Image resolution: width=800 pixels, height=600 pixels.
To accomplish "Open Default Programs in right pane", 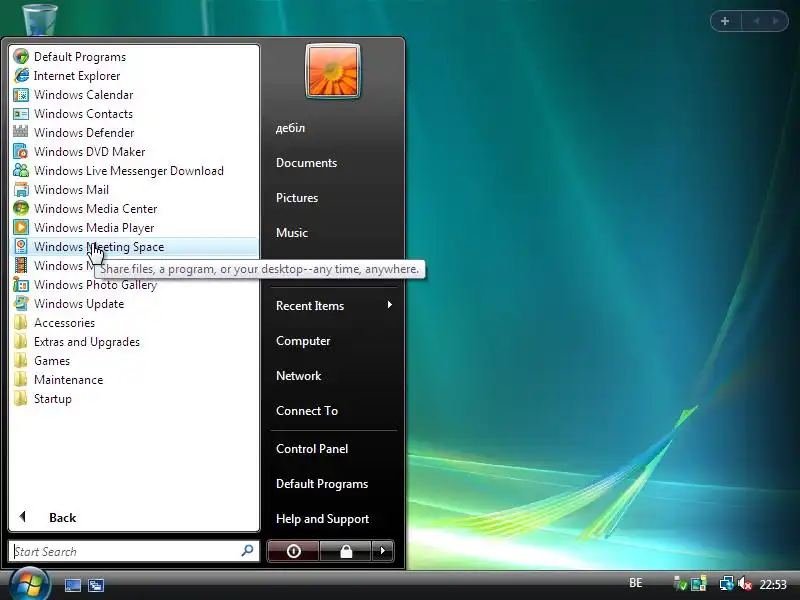I will tap(322, 484).
